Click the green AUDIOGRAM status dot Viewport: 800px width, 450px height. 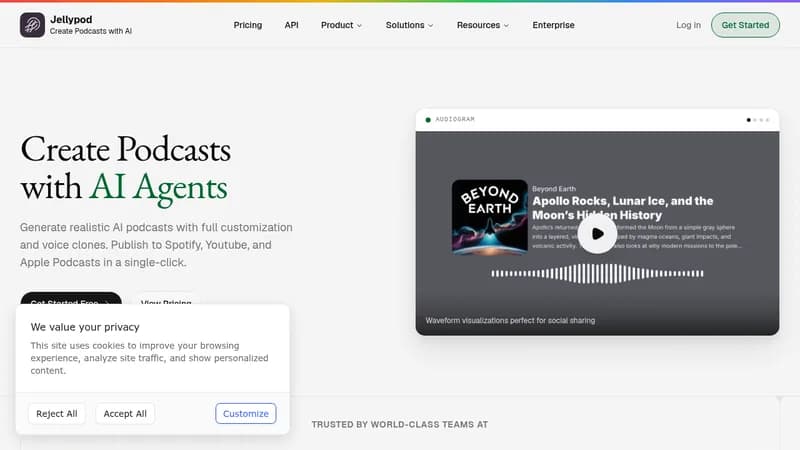click(428, 120)
